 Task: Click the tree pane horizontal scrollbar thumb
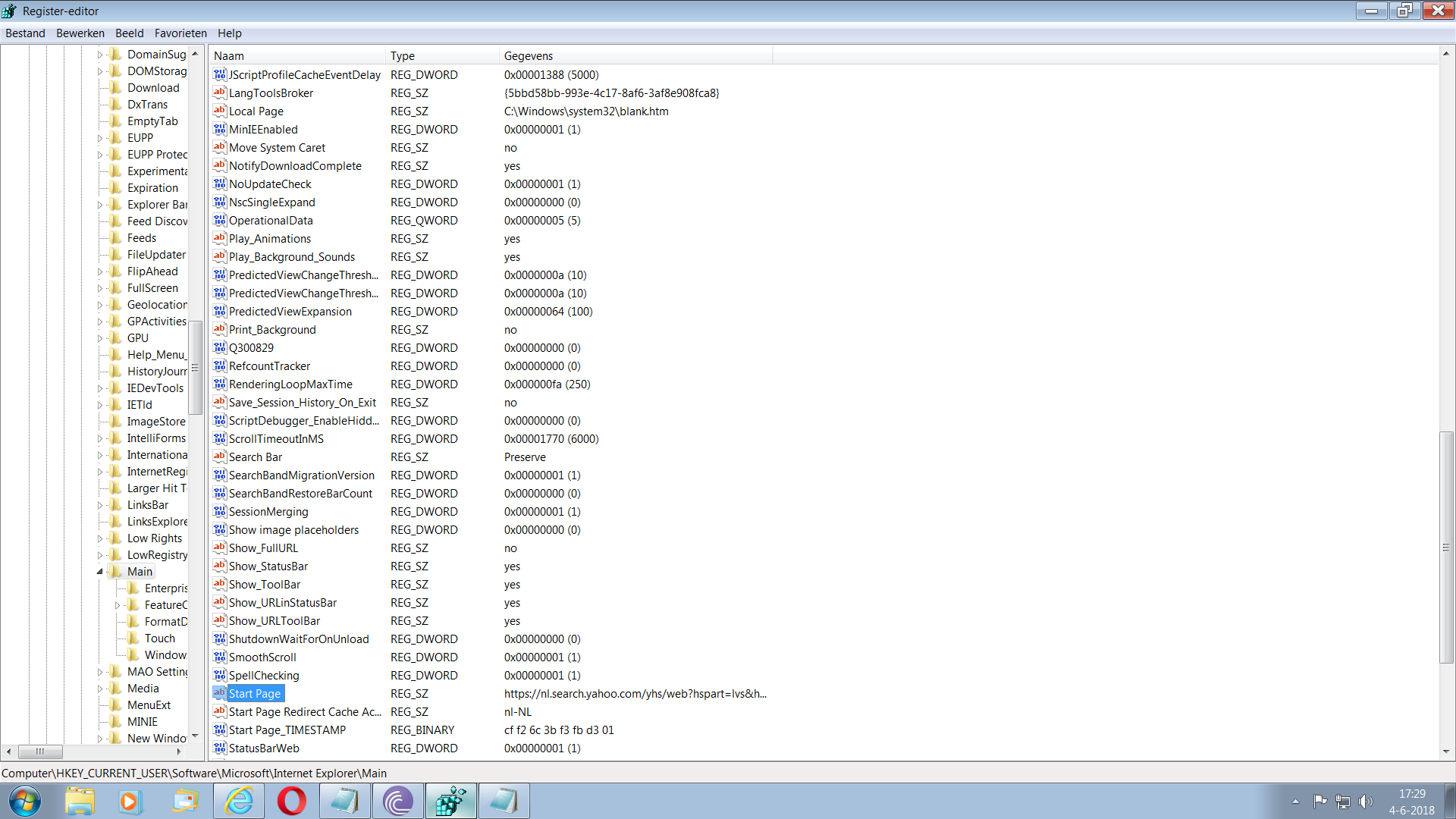pos(40,752)
